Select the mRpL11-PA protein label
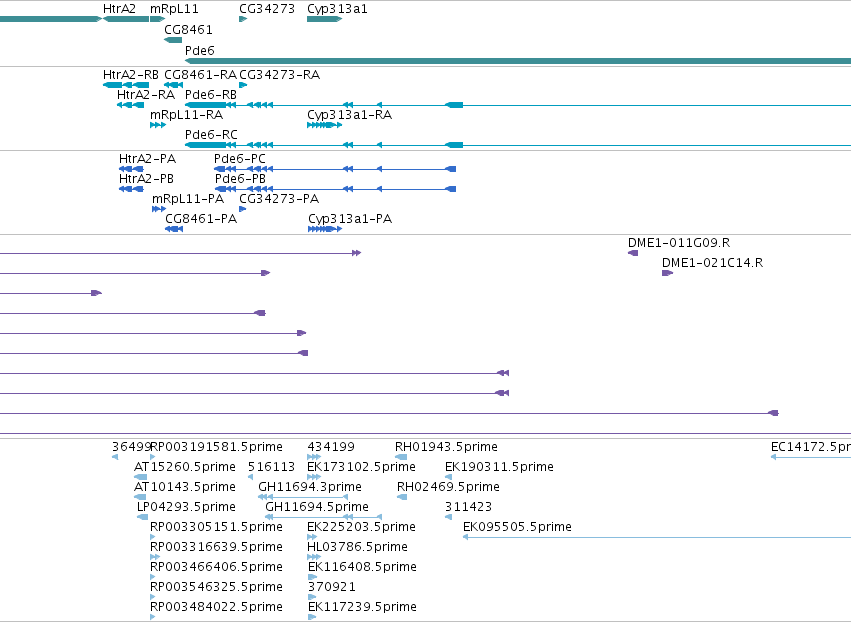The width and height of the screenshot is (851, 622). coord(188,199)
